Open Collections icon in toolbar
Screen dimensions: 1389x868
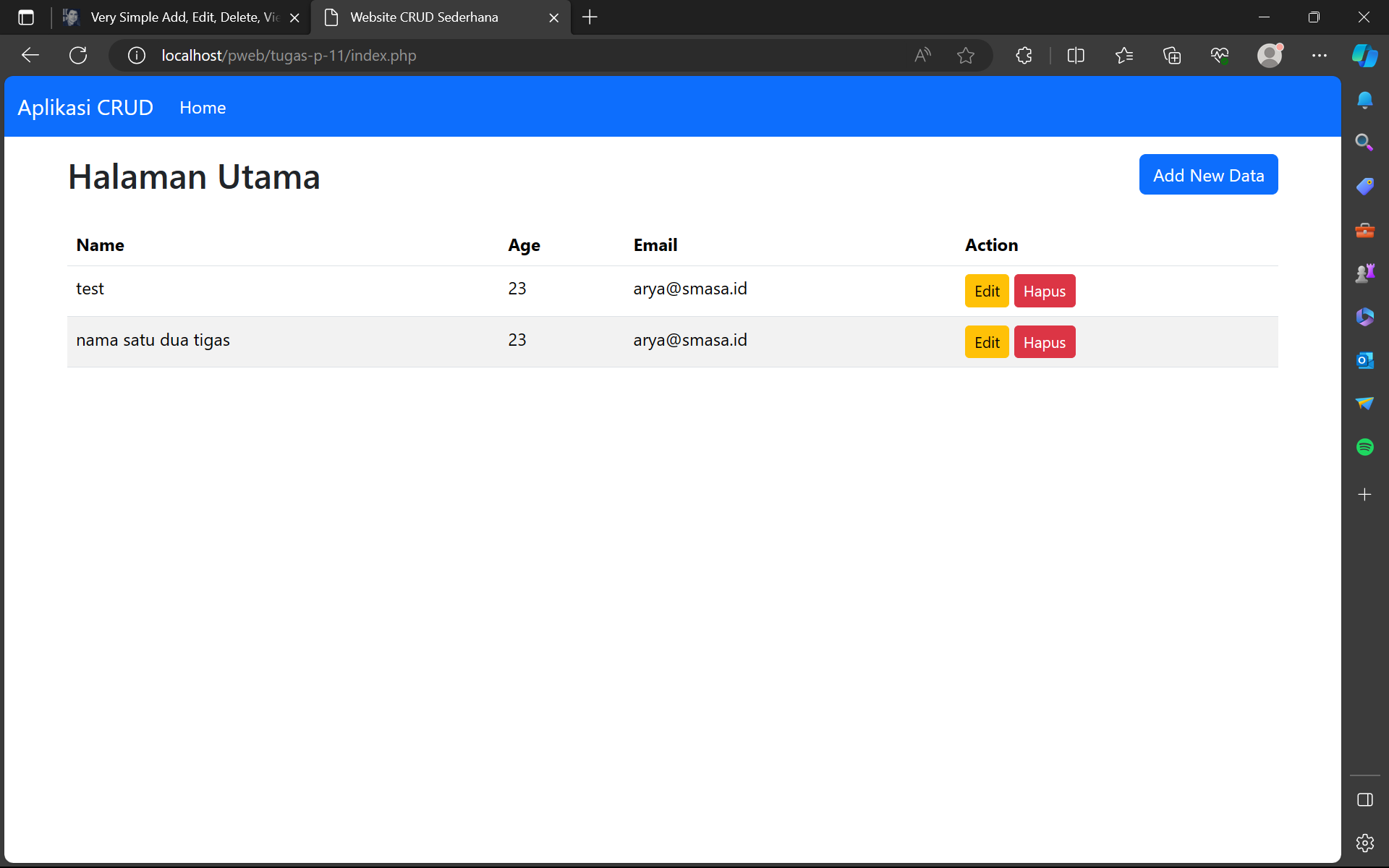coord(1172,56)
